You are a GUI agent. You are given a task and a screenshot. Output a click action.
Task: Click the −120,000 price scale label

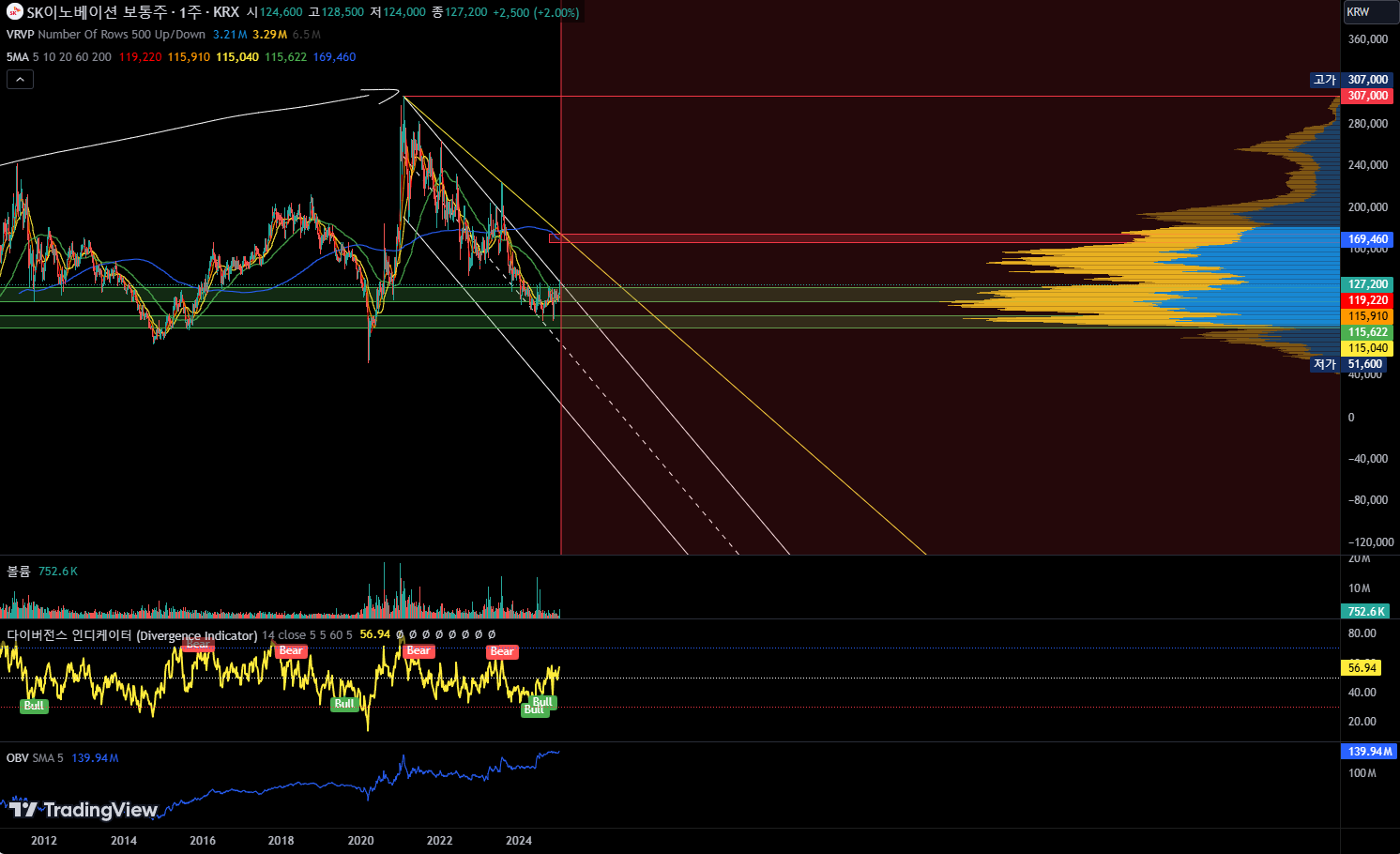(x=1371, y=542)
